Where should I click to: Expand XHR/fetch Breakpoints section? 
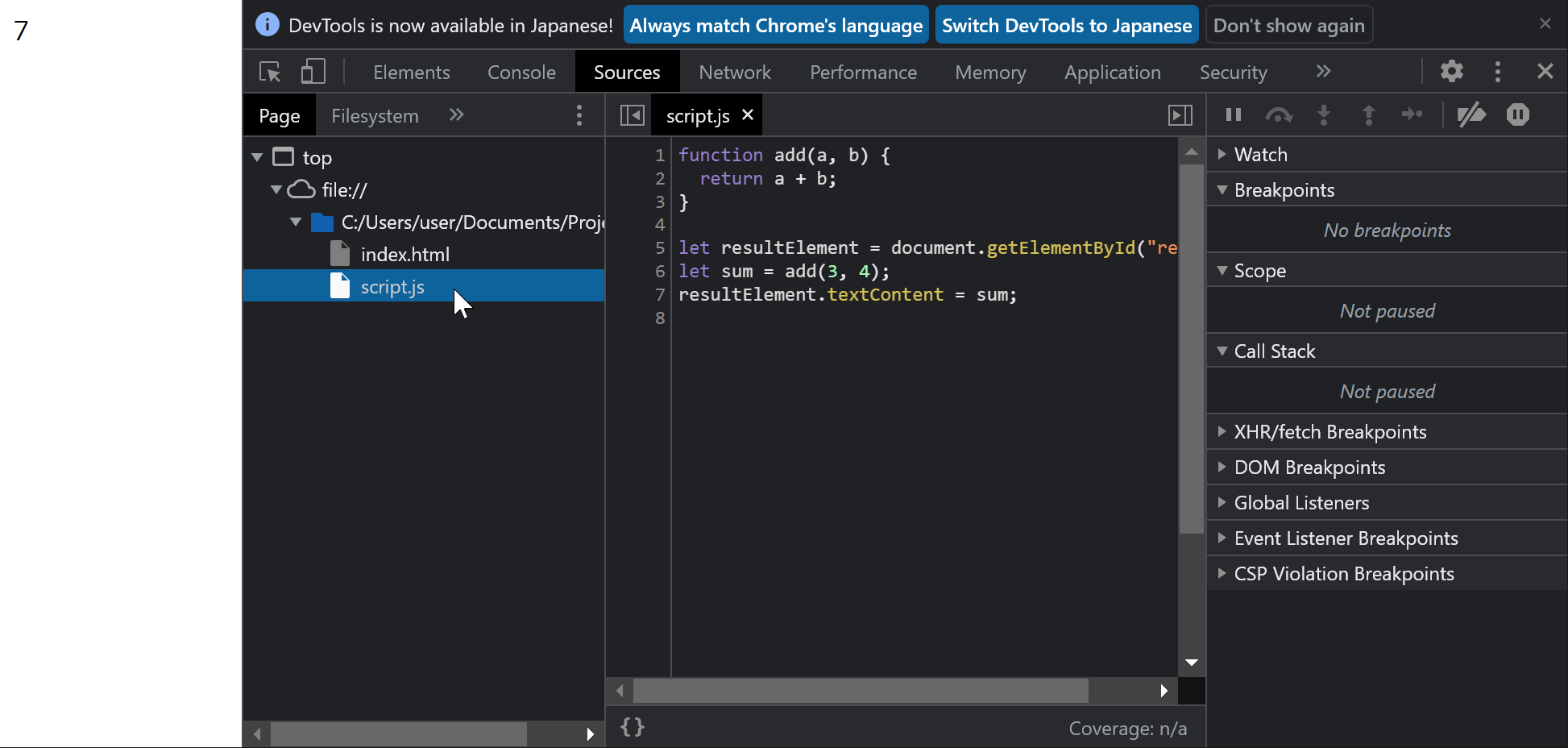pos(1329,432)
